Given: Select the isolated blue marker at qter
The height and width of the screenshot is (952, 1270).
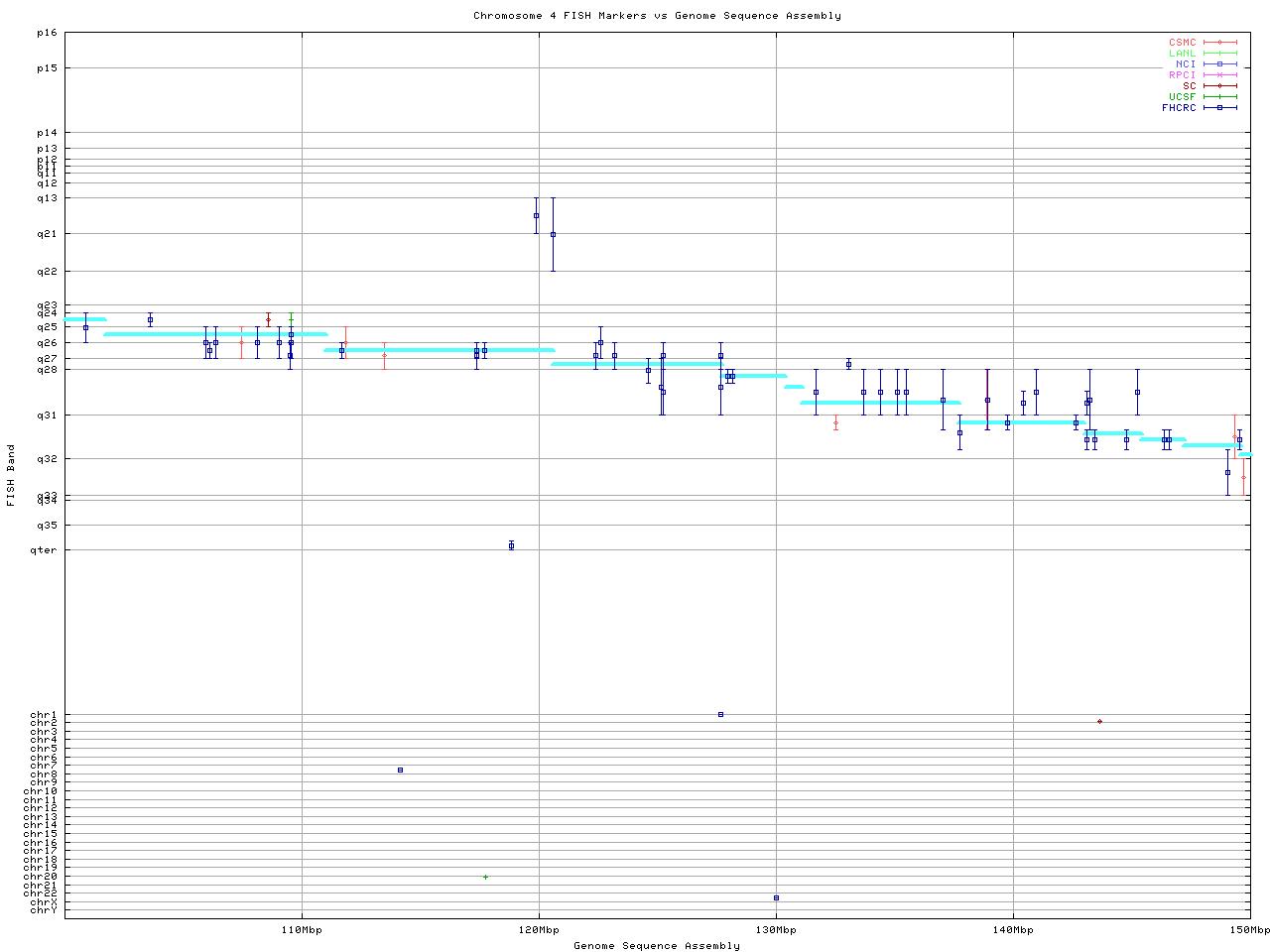Looking at the screenshot, I should (511, 545).
